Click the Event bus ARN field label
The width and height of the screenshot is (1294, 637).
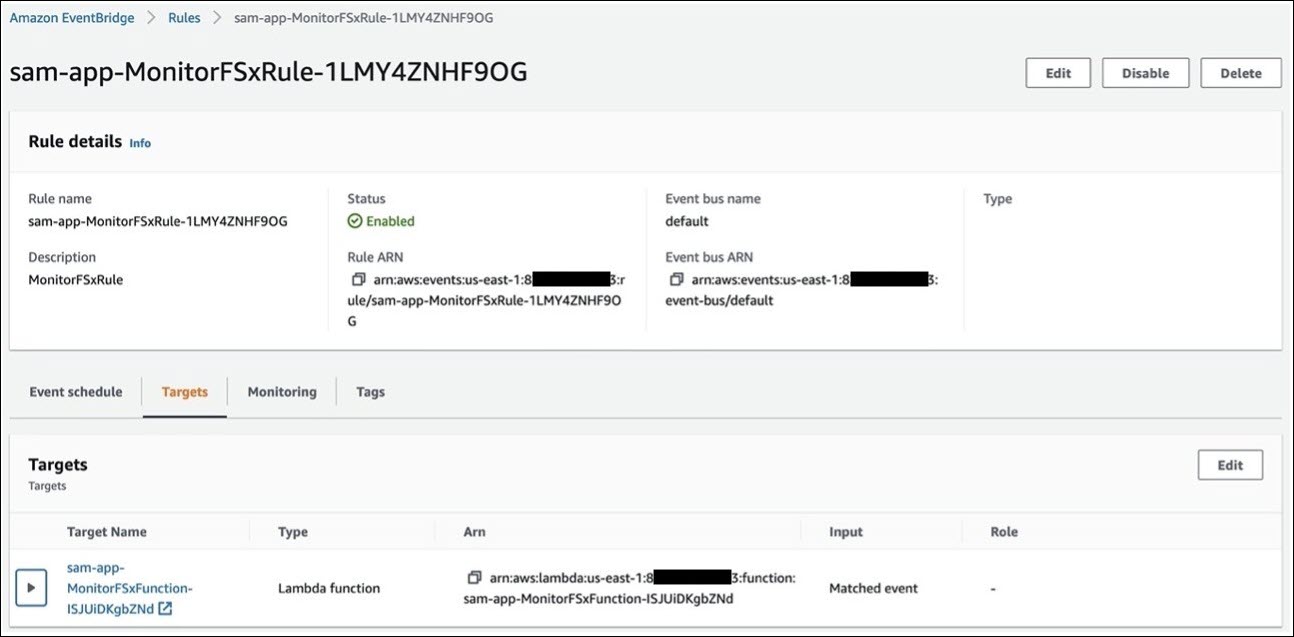(x=709, y=257)
